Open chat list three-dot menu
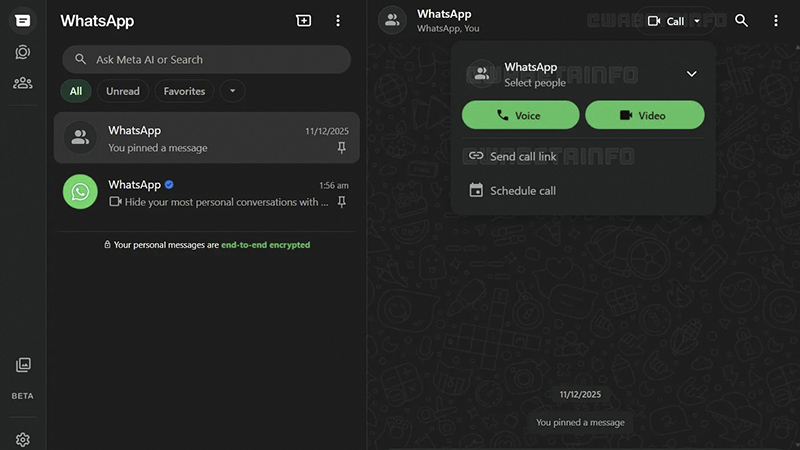The width and height of the screenshot is (800, 450). 338,20
